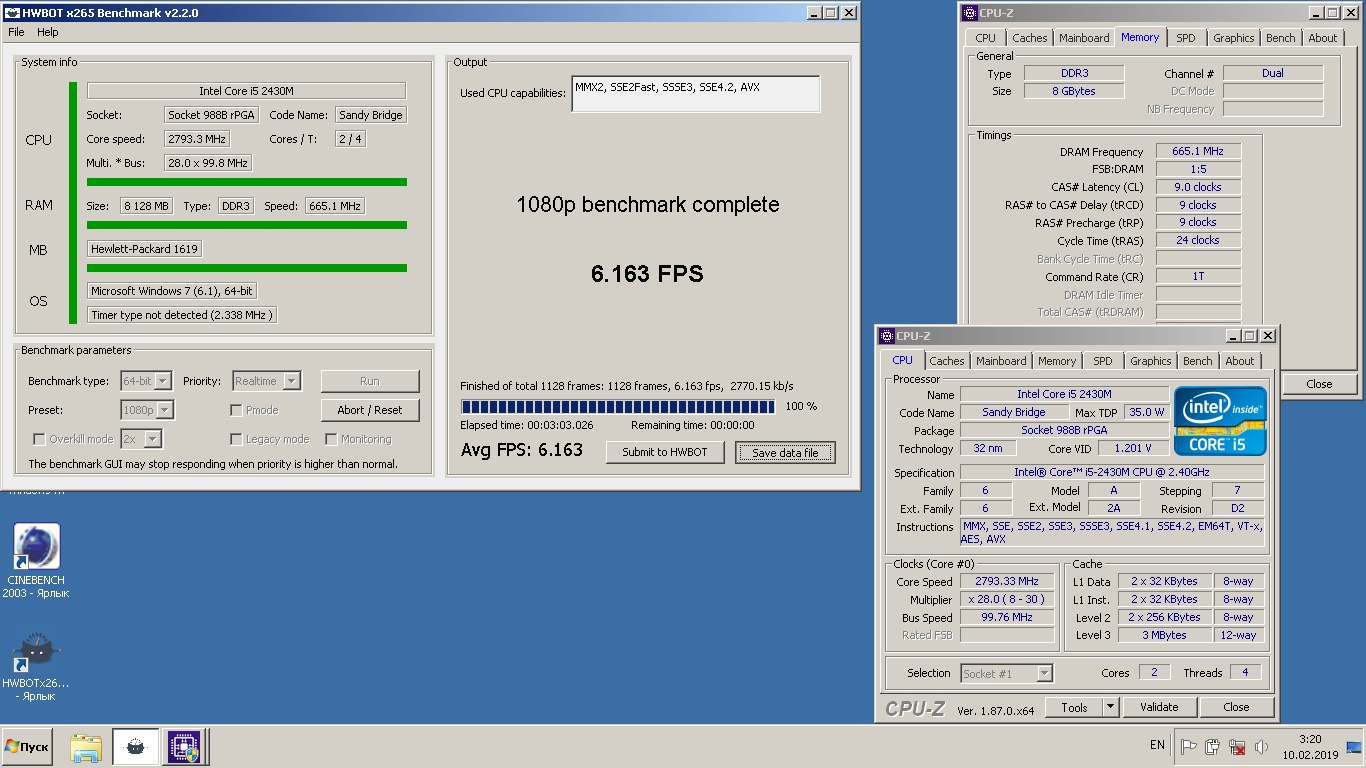The height and width of the screenshot is (768, 1366).
Task: Click Submit to HWBOT button
Action: tap(665, 452)
